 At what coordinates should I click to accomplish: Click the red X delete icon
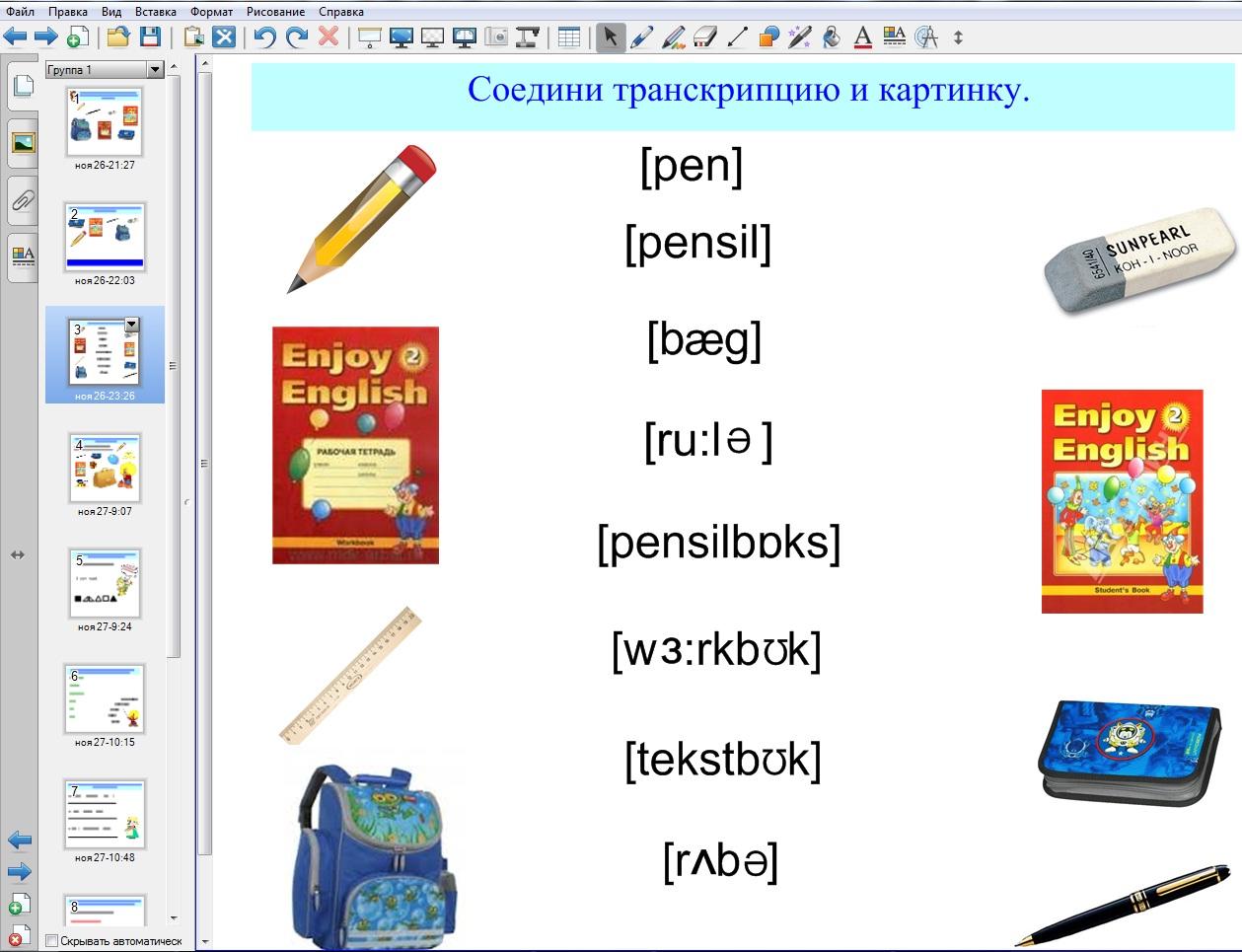point(329,37)
